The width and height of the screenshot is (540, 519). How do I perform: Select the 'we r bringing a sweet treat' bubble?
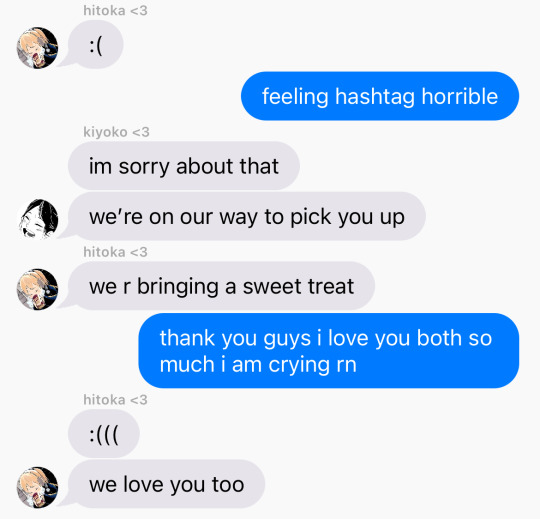(221, 286)
